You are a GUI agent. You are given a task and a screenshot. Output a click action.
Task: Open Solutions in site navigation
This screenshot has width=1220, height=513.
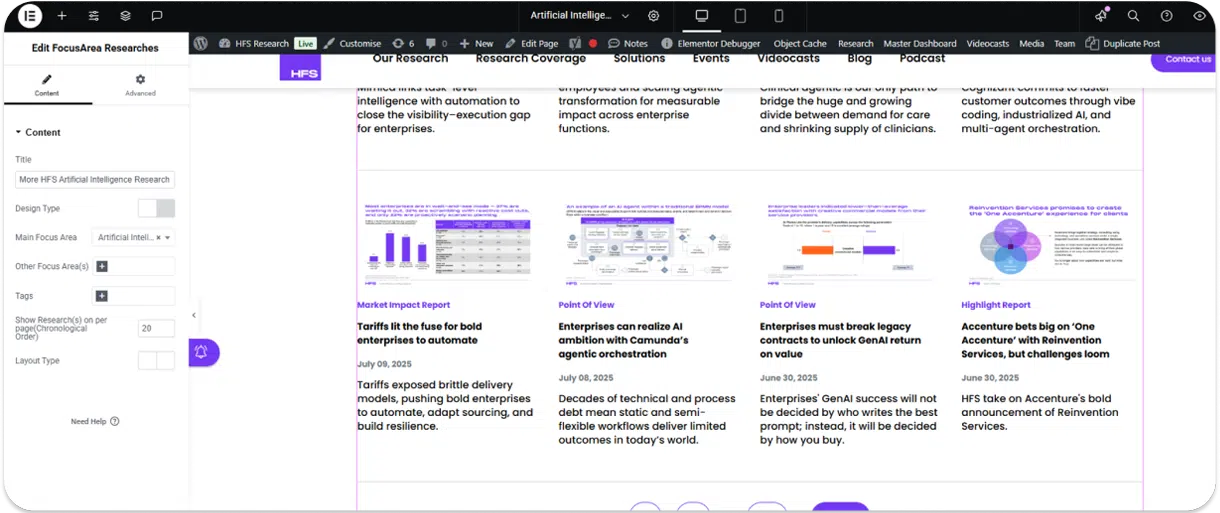[x=639, y=59]
